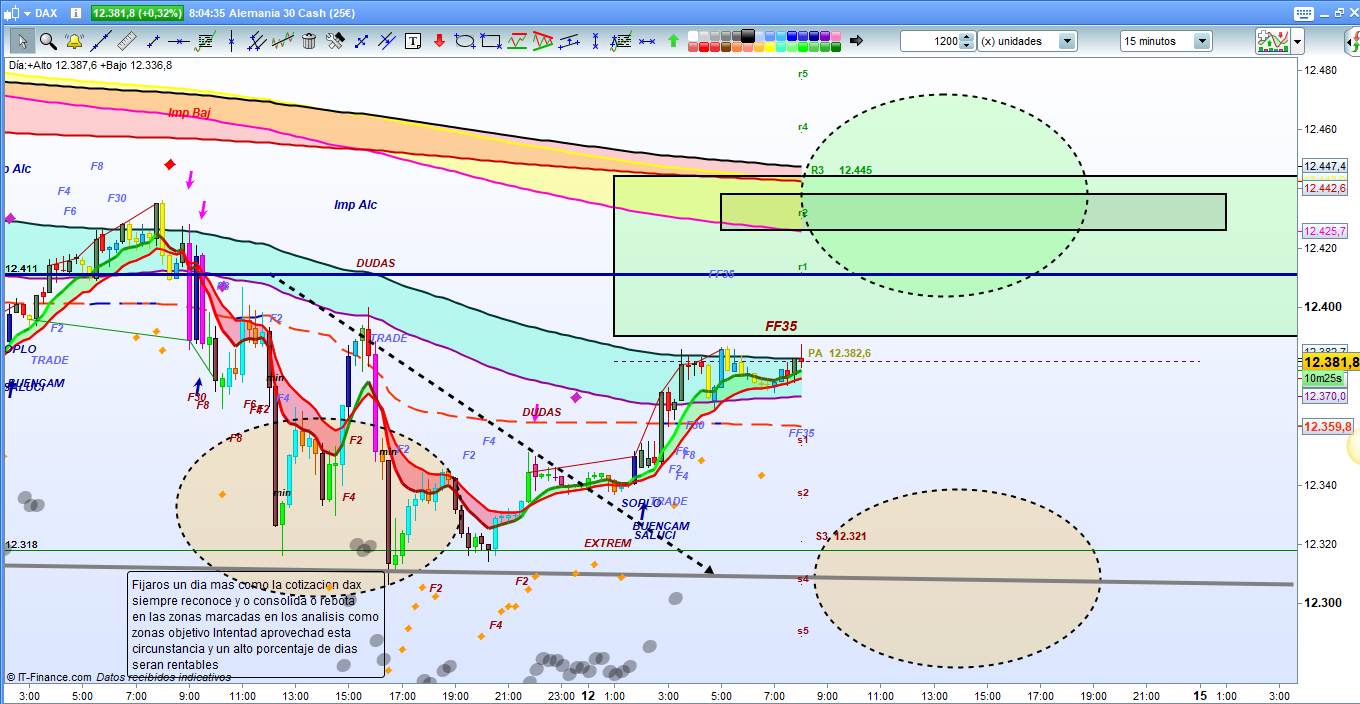
Task: Select the ruler measurement tool
Action: (126, 41)
